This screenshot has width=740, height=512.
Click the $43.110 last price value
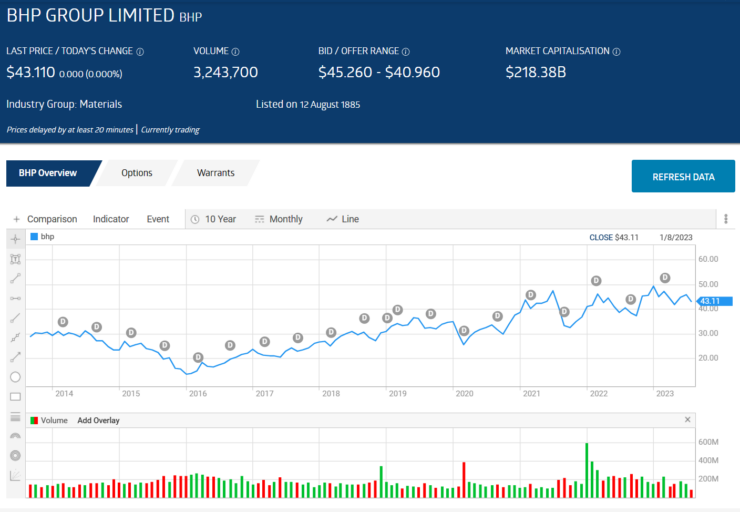coord(31,72)
